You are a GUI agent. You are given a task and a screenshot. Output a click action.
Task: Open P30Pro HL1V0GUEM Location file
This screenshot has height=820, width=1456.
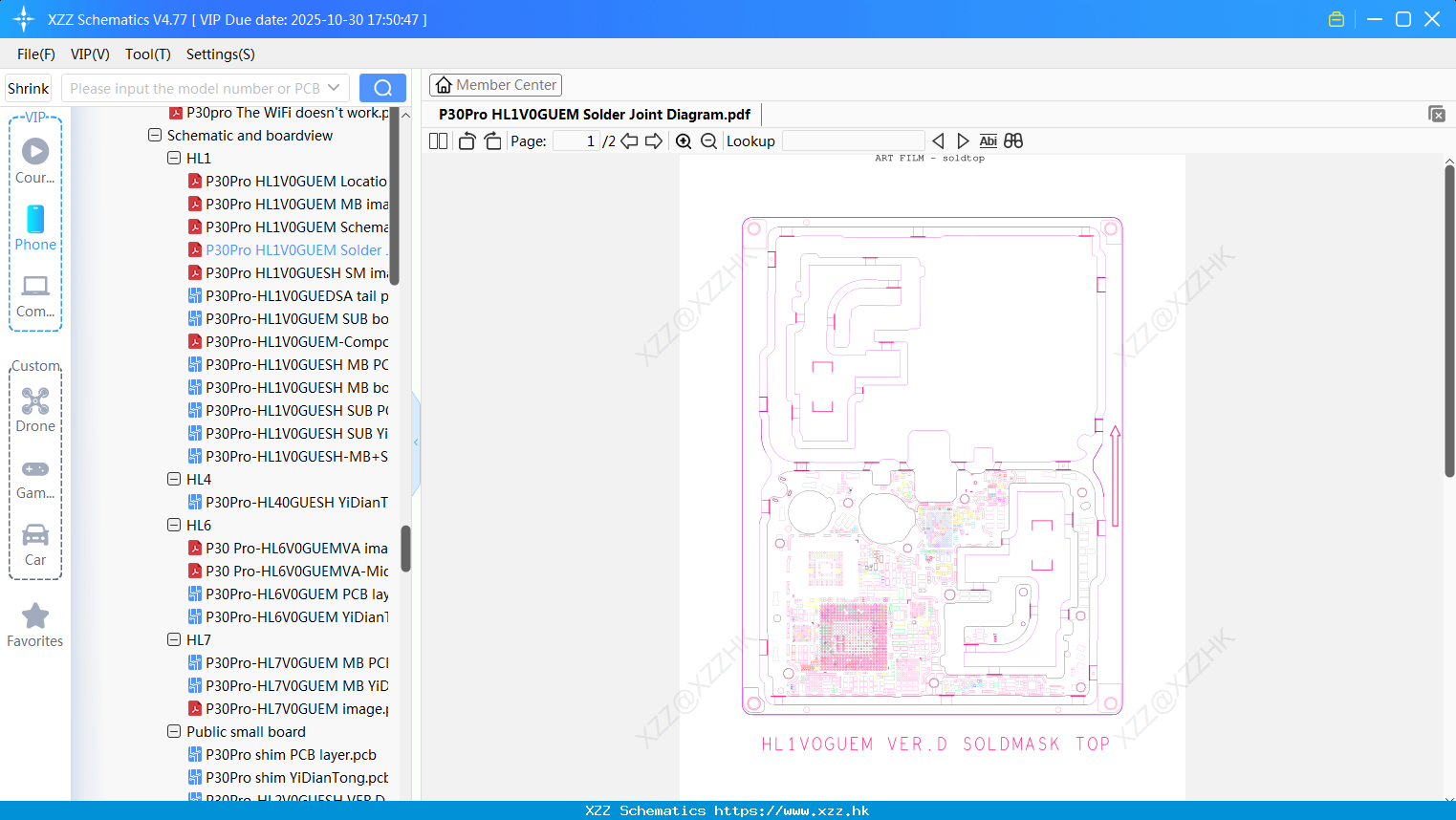tap(288, 182)
